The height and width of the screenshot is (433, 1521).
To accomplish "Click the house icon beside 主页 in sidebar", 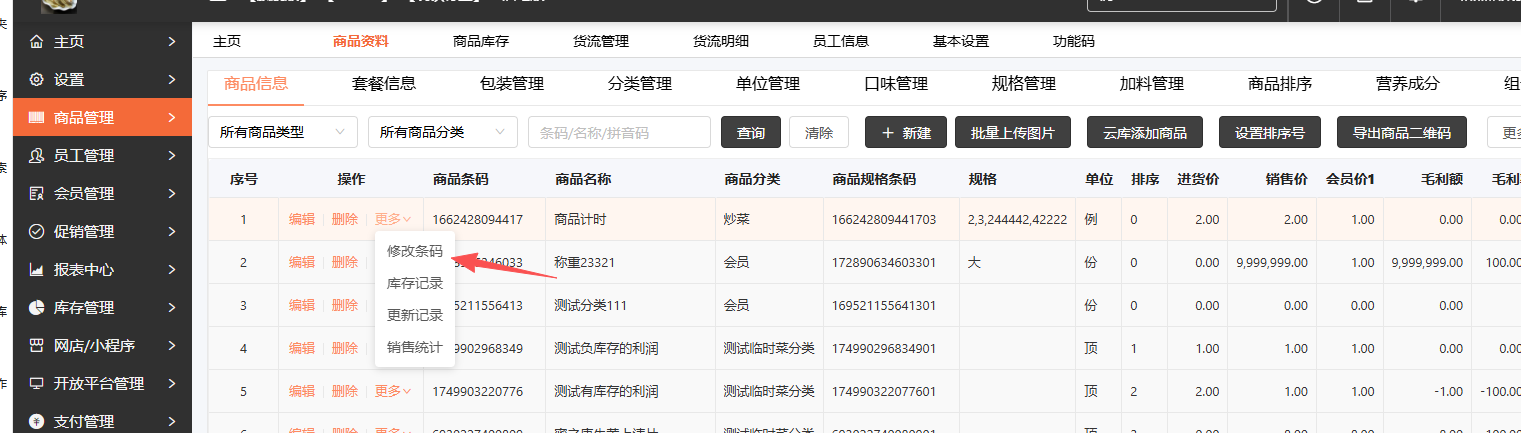I will 37,42.
